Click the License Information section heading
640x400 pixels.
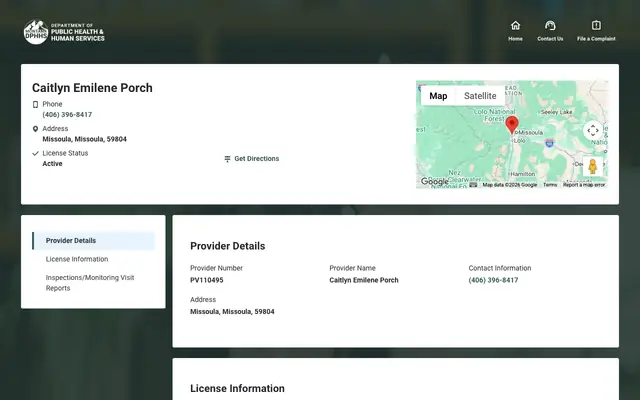(237, 389)
